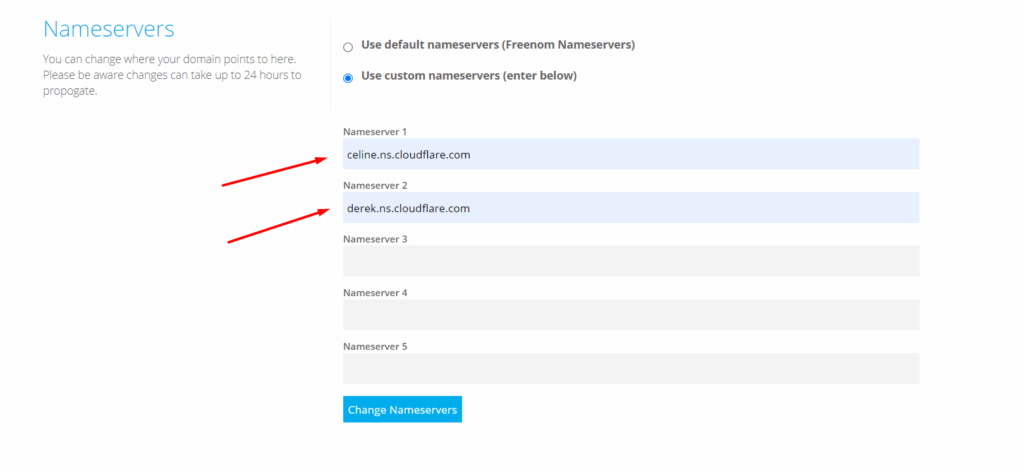Click the blue Nameservers section heading
Screen dimensions: 1024x473
(x=109, y=29)
